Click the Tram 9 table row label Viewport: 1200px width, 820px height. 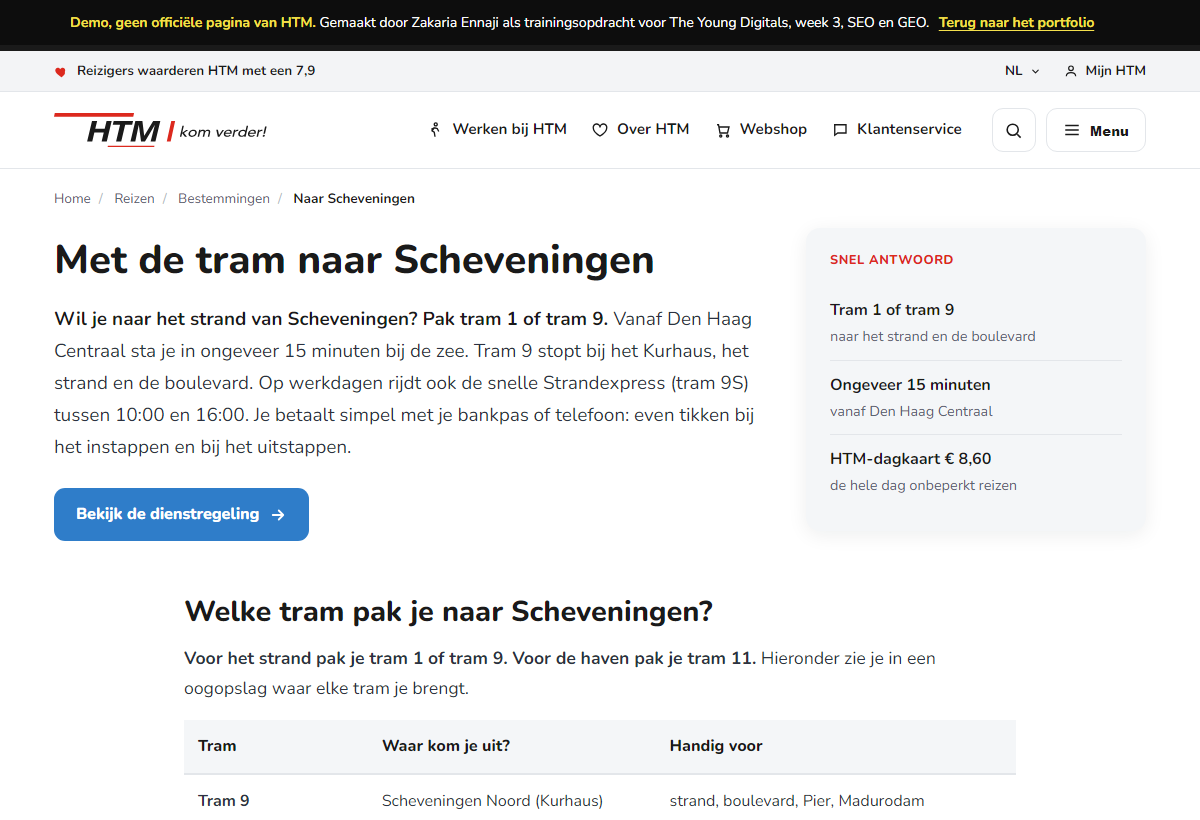[x=224, y=801]
